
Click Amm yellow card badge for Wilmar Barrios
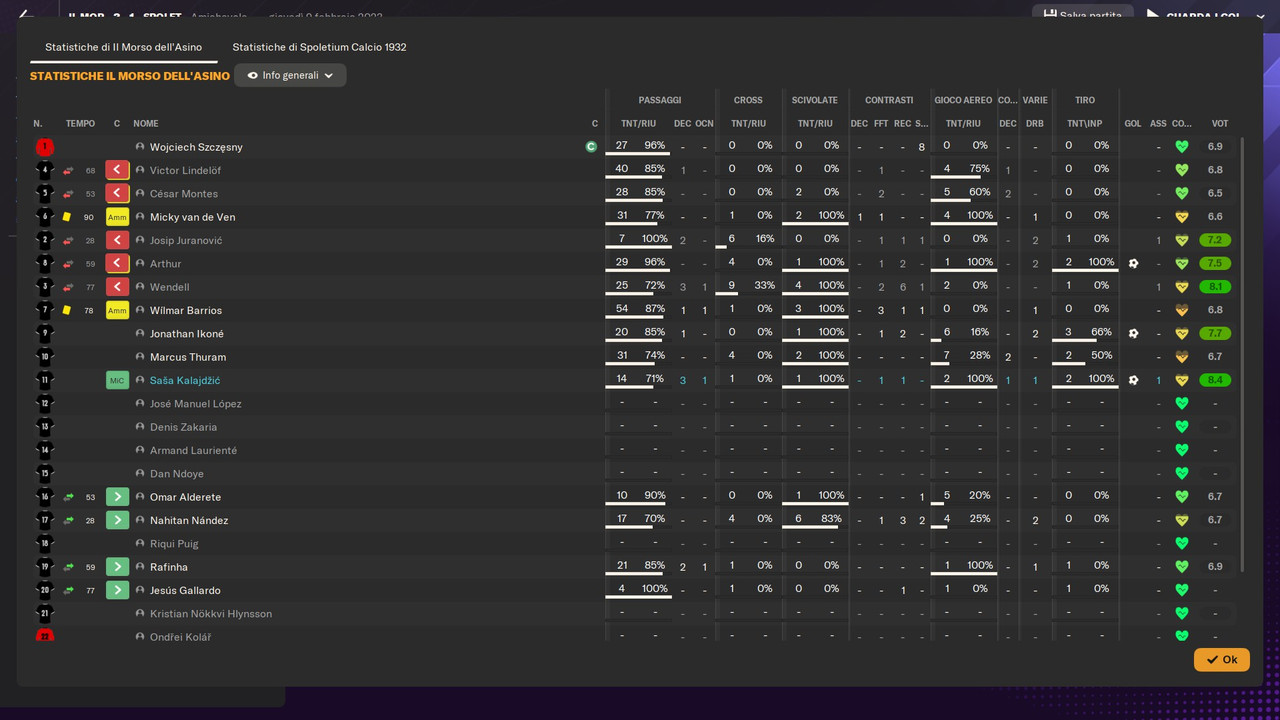click(x=118, y=310)
